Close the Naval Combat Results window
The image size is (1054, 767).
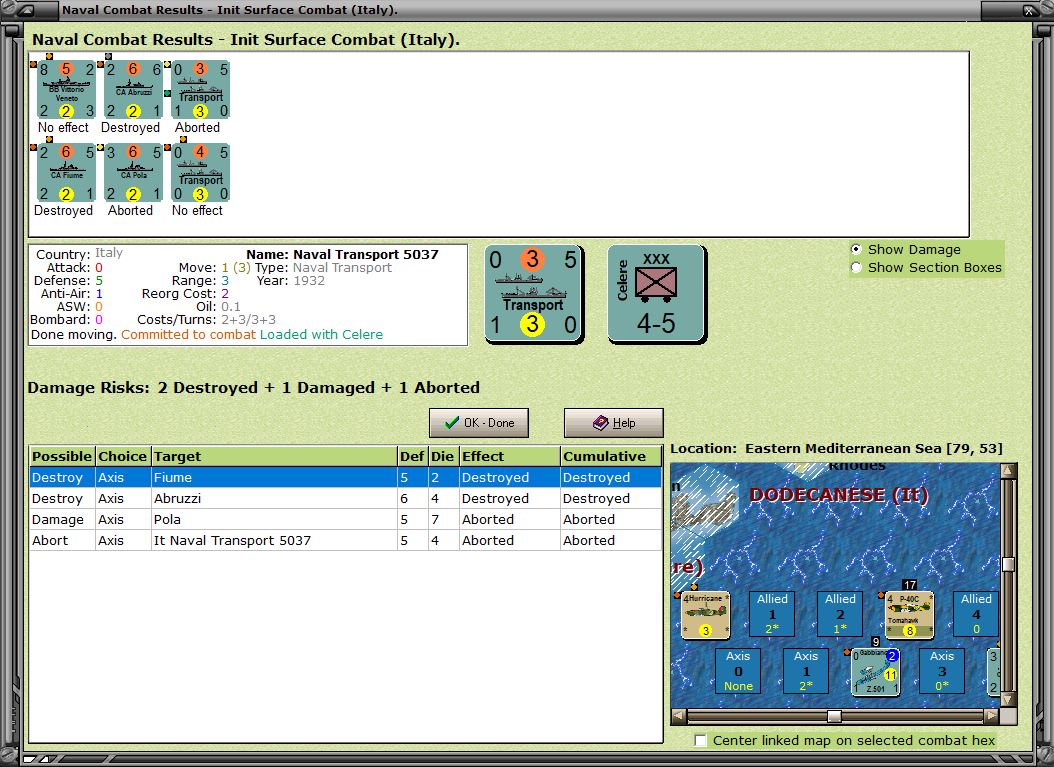[x=1029, y=10]
